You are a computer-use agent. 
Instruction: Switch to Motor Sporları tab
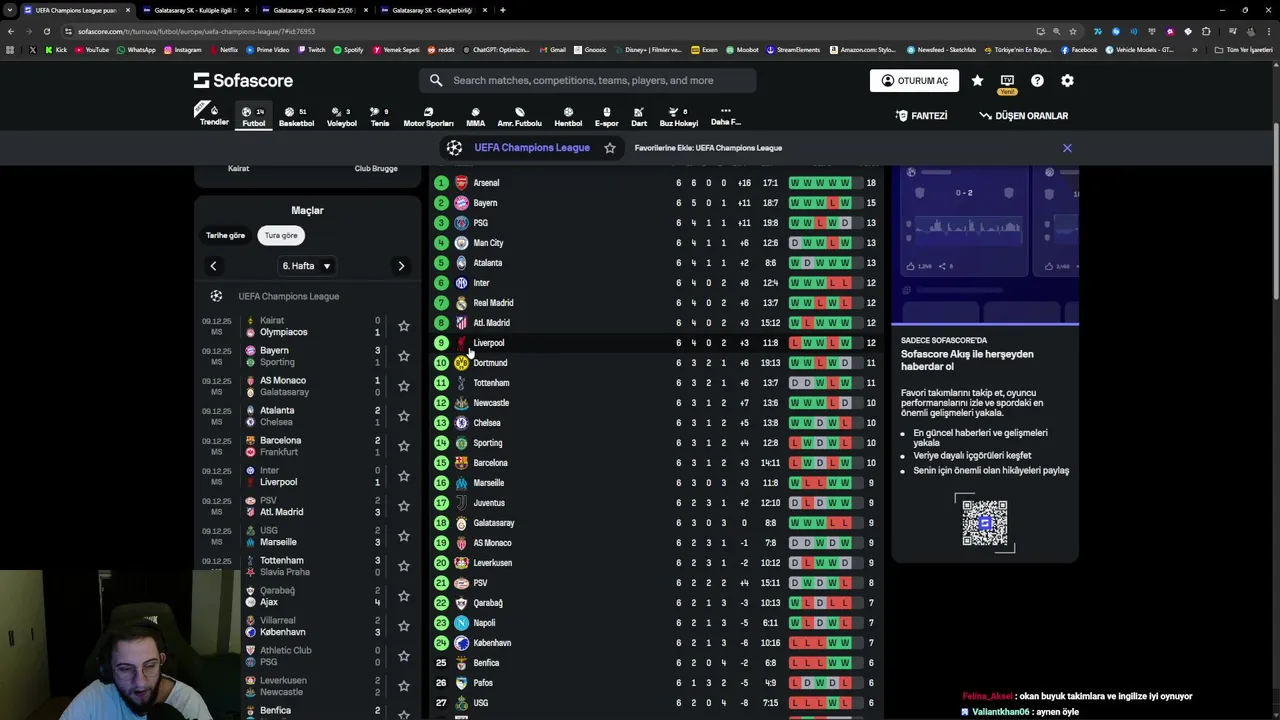428,117
